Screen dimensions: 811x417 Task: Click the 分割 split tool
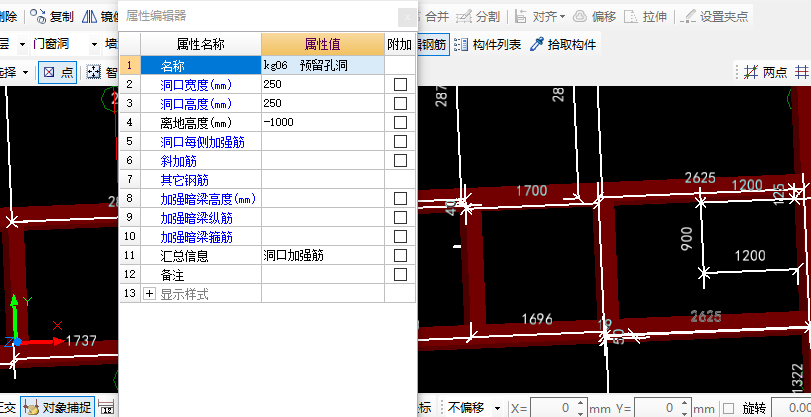[x=478, y=17]
